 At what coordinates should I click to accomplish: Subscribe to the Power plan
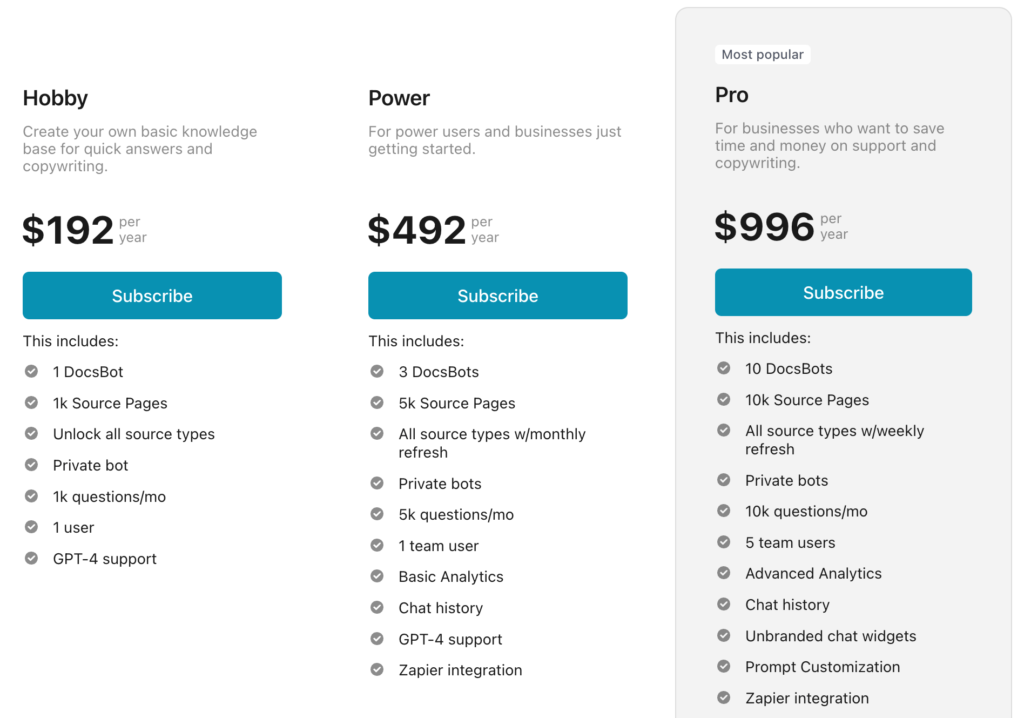point(498,295)
